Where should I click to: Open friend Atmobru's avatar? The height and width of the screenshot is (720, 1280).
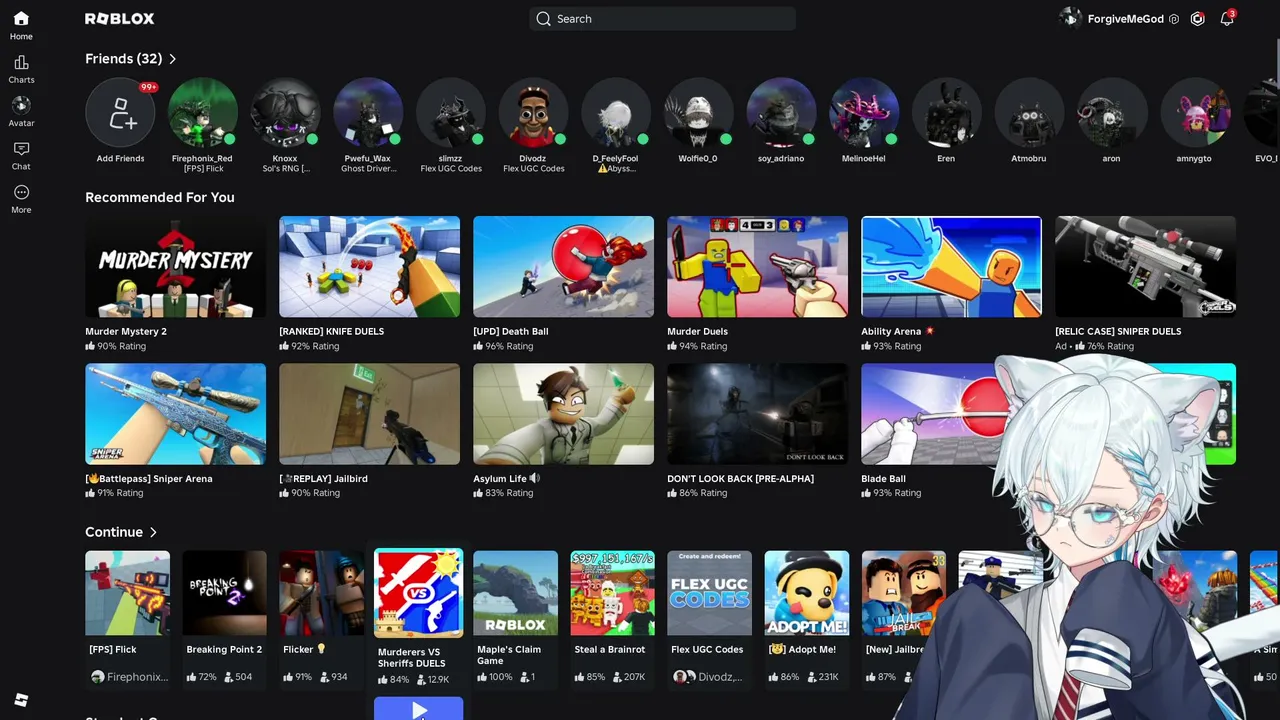coord(1028,113)
